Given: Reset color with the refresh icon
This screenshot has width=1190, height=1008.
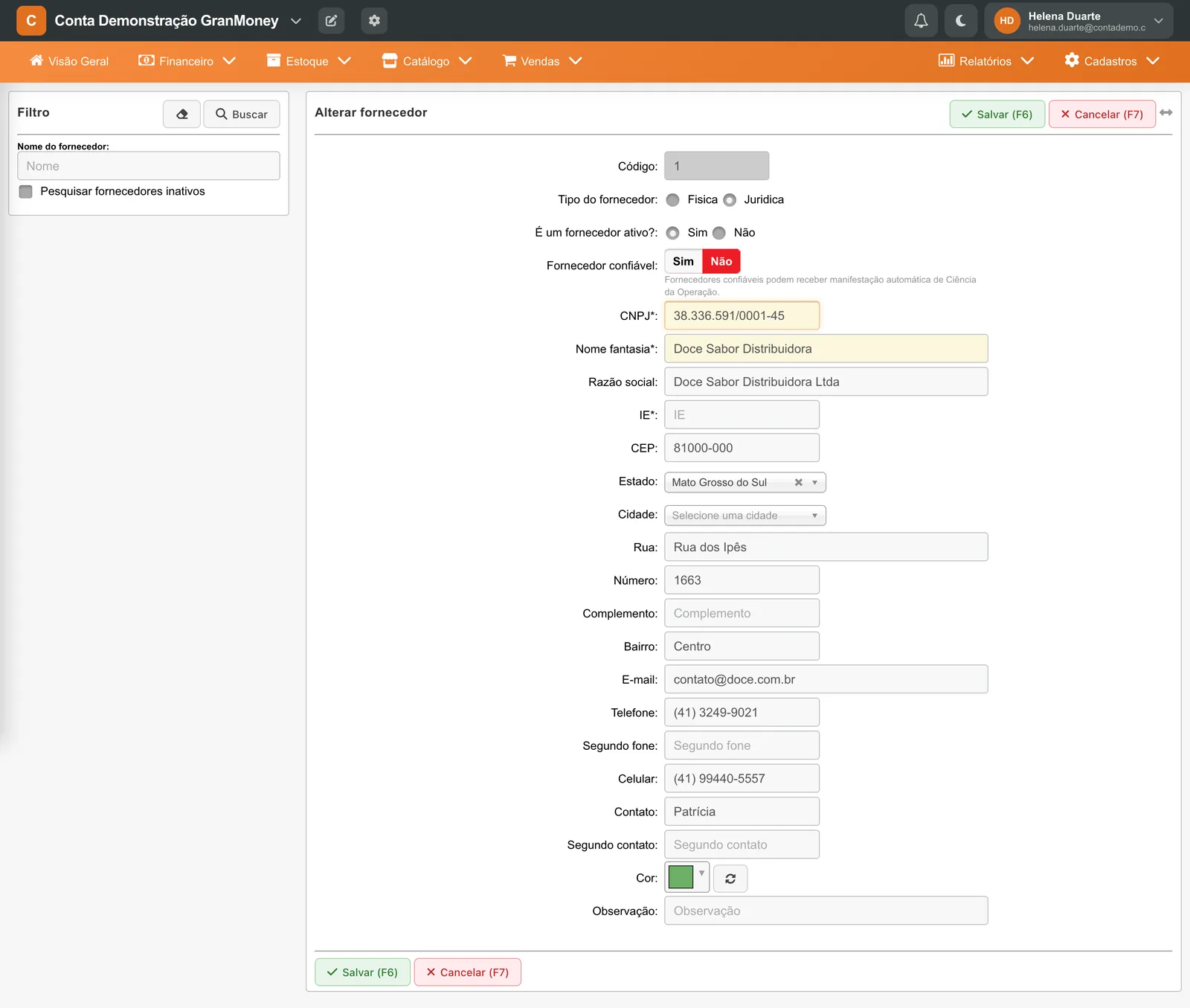Looking at the screenshot, I should [730, 879].
